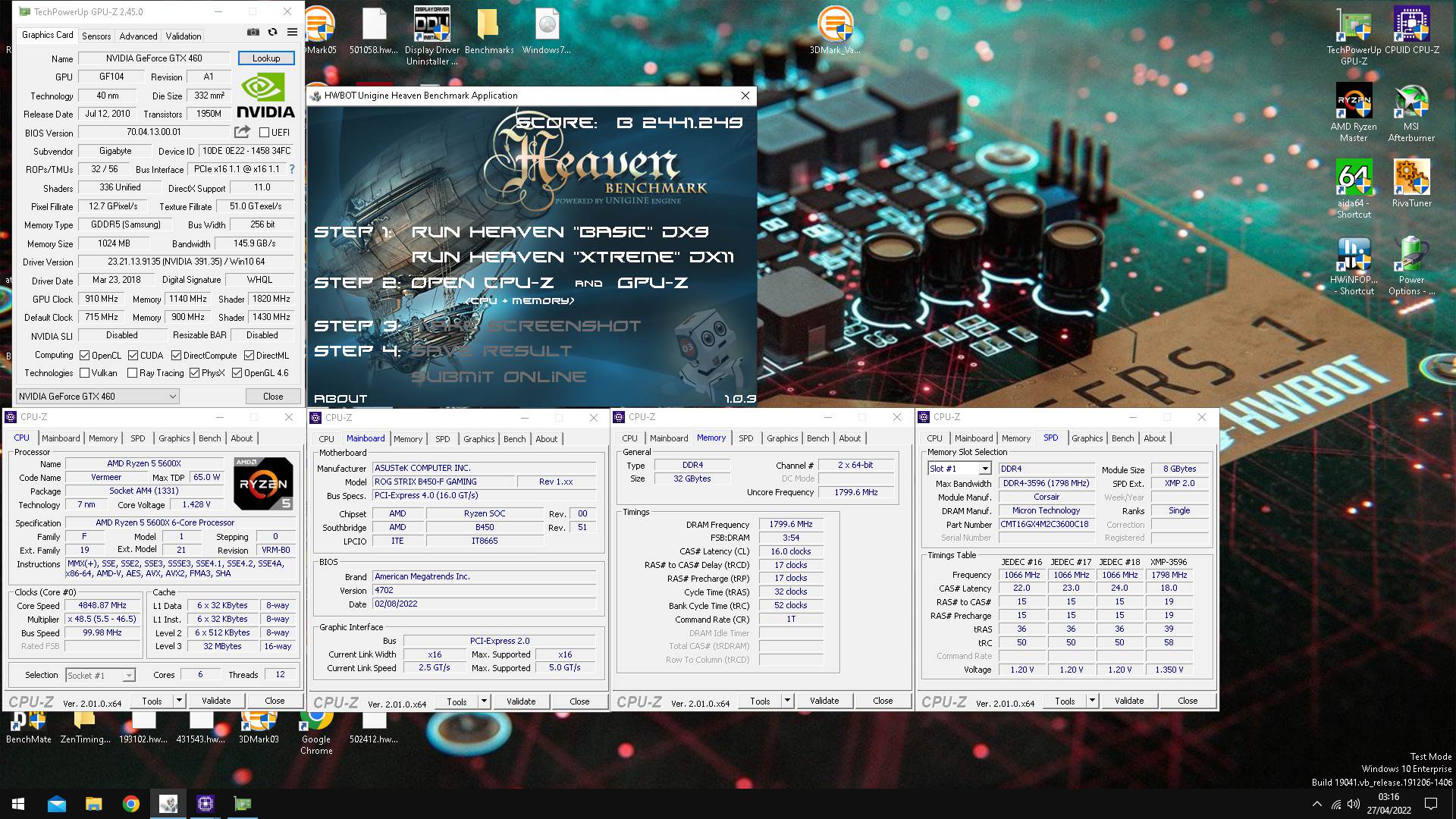
Task: Switch to GPU-Z Sensors tab
Action: pyautogui.click(x=96, y=36)
